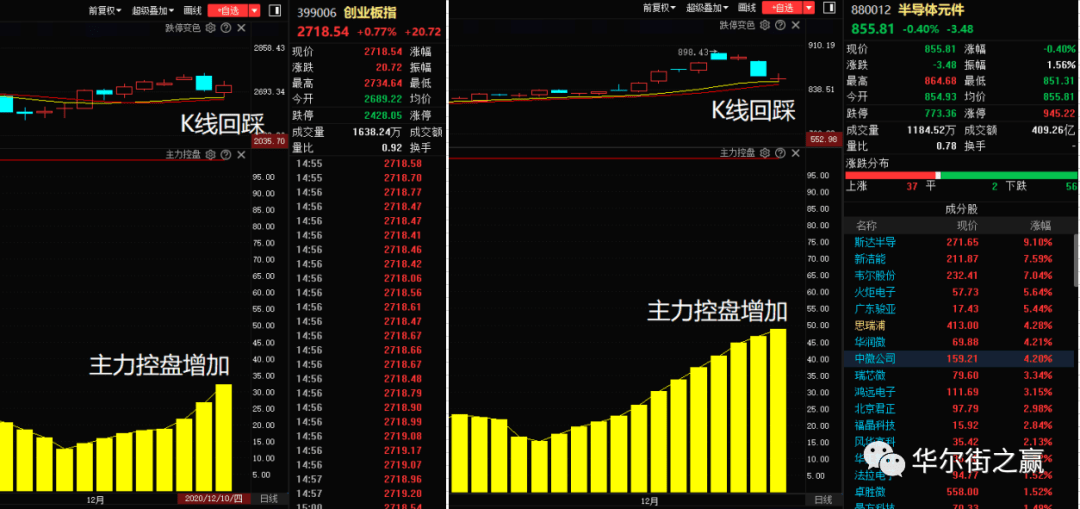Toggle side panel layout icon beside 创业板指
This screenshot has width=1080, height=509.
pyautogui.click(x=274, y=10)
